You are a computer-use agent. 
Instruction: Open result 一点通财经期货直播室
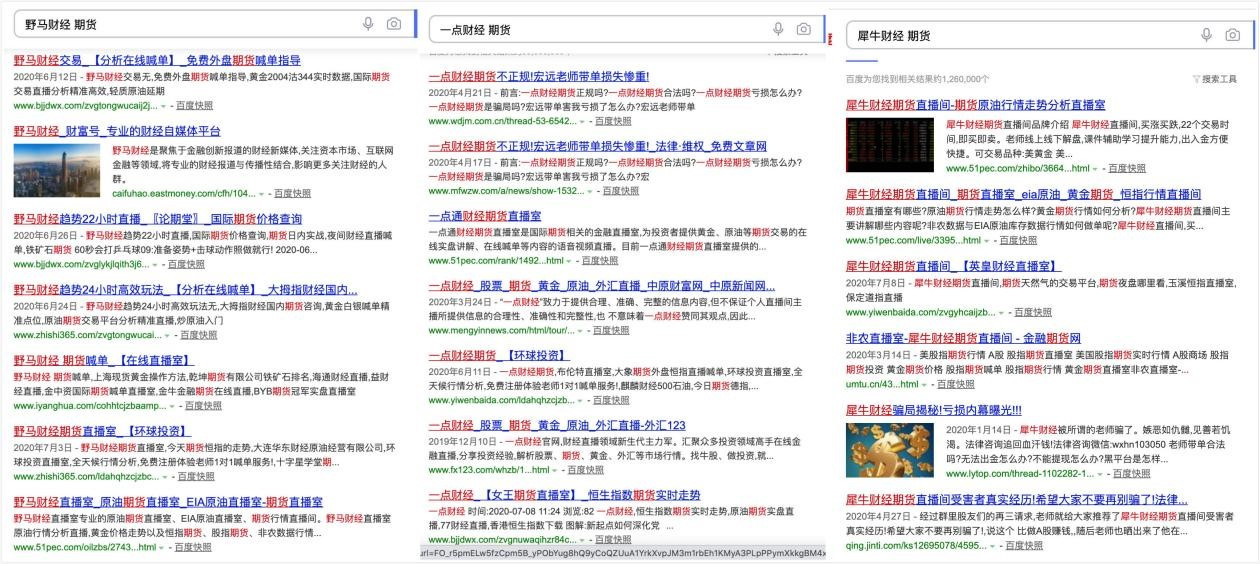click(x=485, y=216)
